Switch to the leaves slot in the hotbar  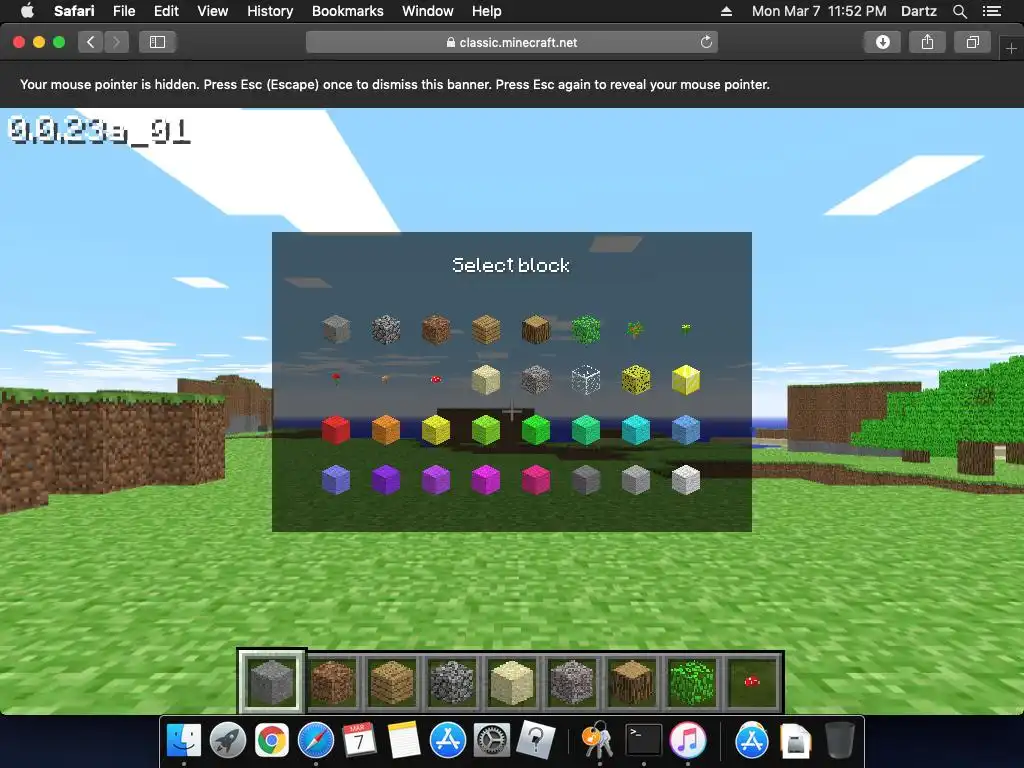[x=692, y=682]
